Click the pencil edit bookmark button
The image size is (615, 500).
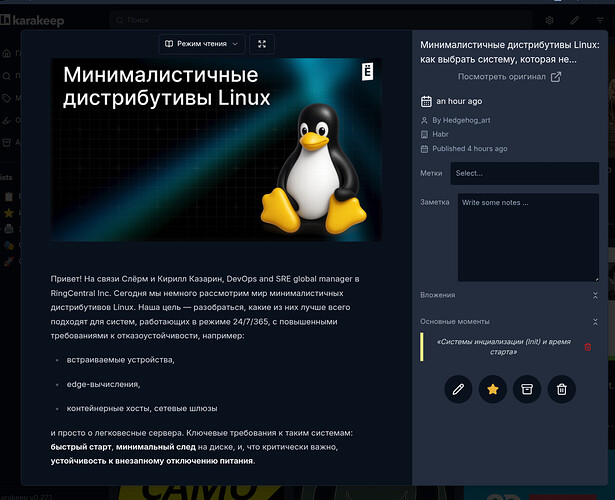[x=458, y=389]
